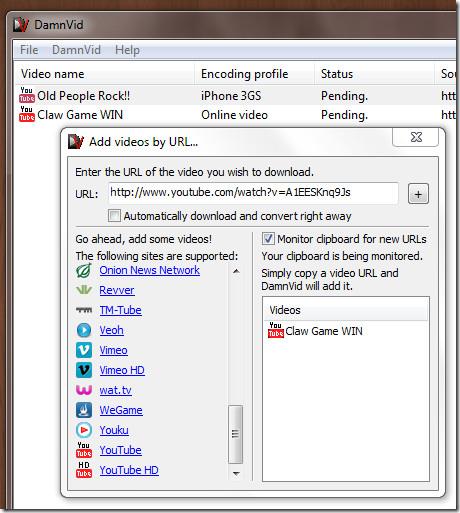This screenshot has height=513, width=460.
Task: Click the supported sites scrollbar thumb
Action: tap(236, 434)
